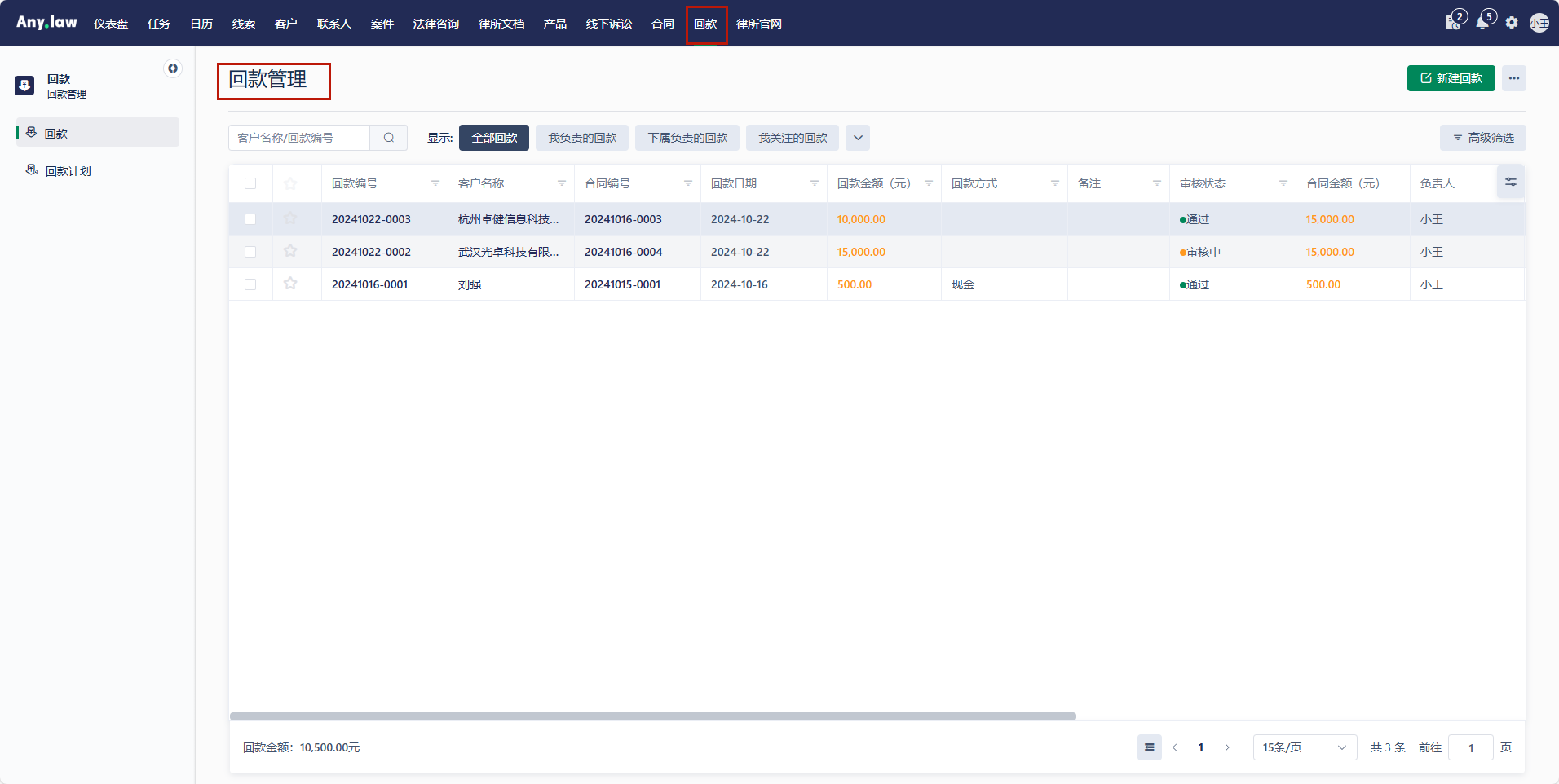Viewport: 1559px width, 784px height.
Task: Collapse the sidebar with the round toggle icon
Action: pos(173,68)
